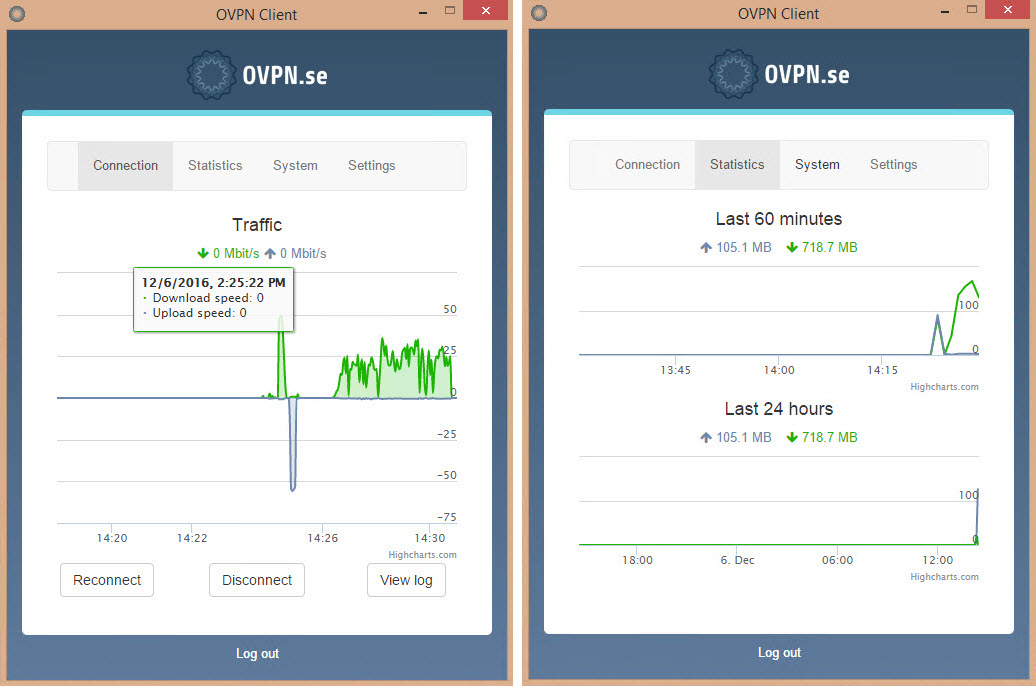Screen dimensions: 1036x687
Task: Click the 06:00 time label on 24 hours chart
Action: coord(837,560)
